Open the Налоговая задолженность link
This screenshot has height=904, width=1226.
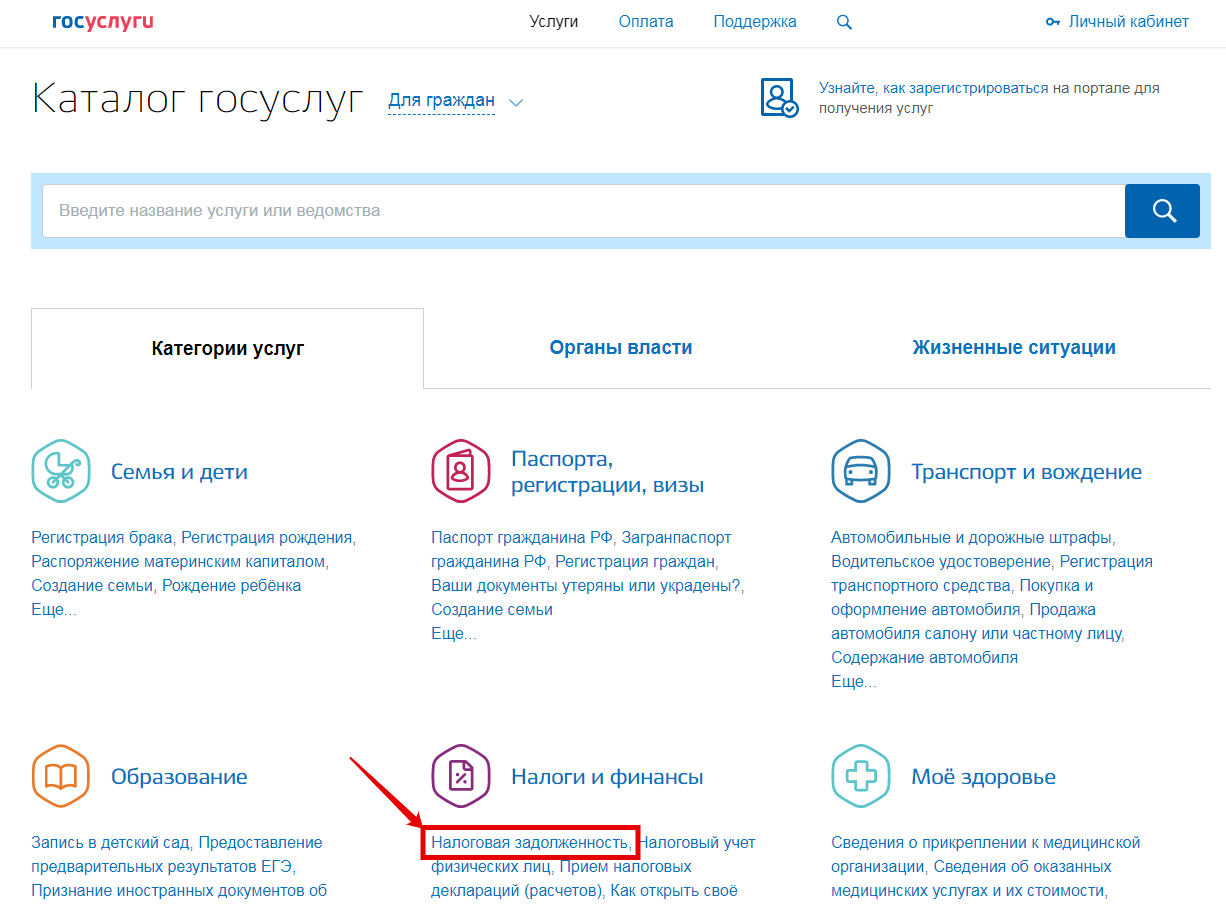(530, 843)
